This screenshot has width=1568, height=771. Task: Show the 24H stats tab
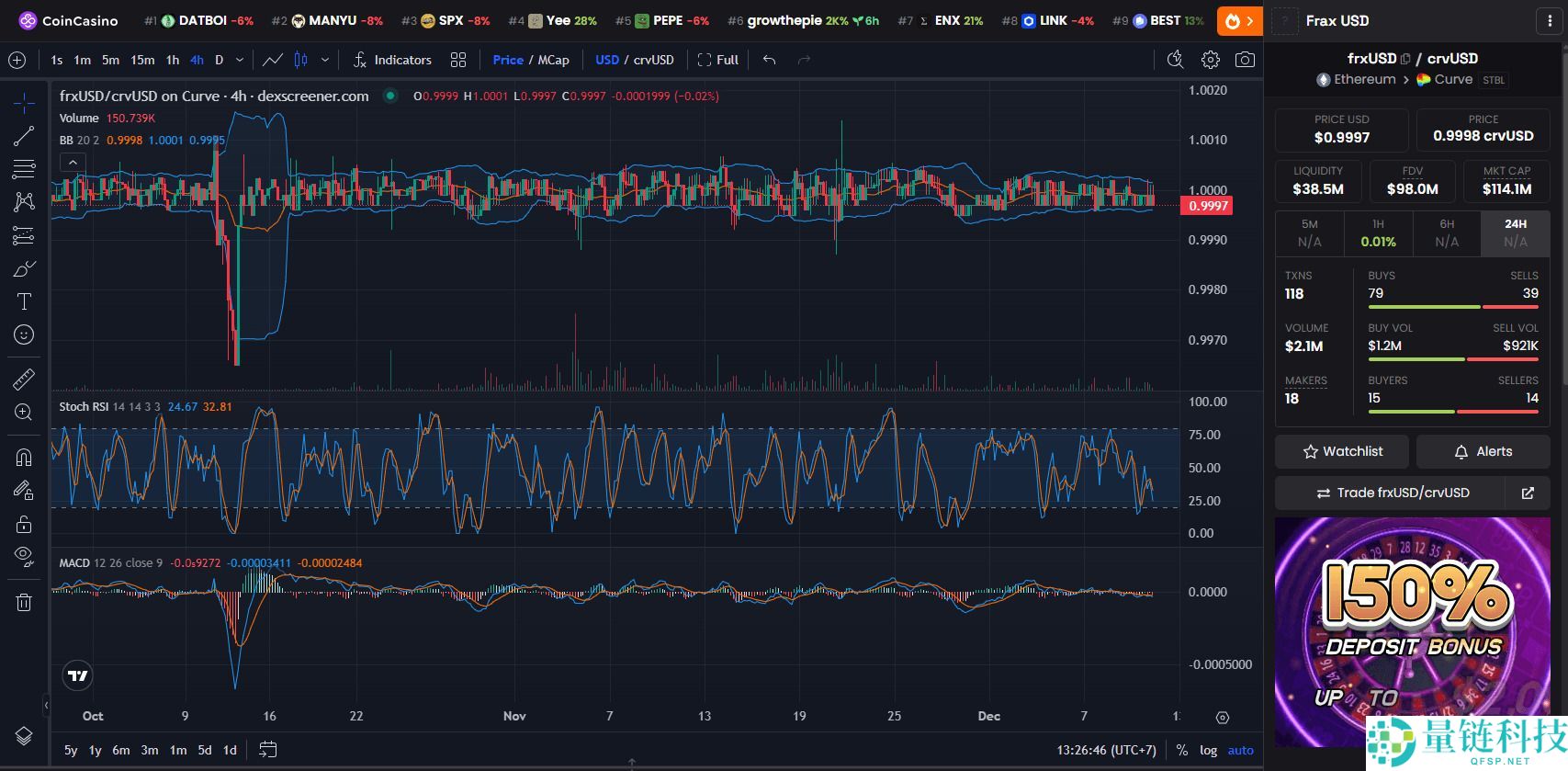tap(1516, 233)
